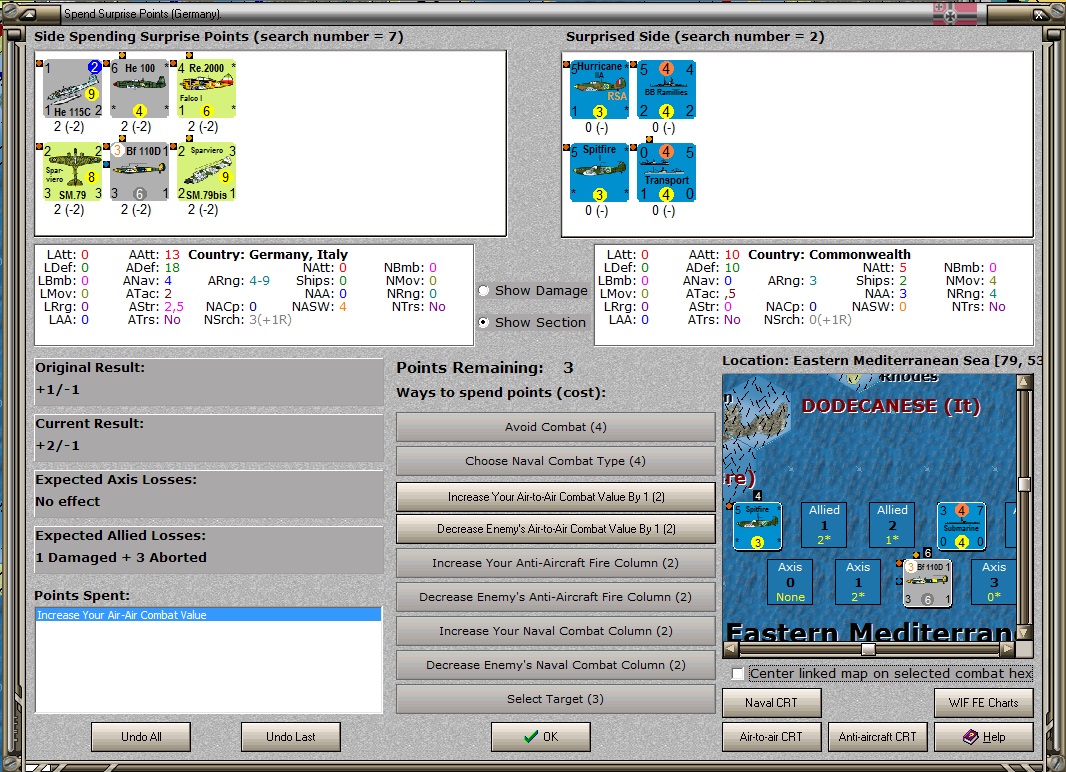The width and height of the screenshot is (1066, 772).
Task: Click the Submarine counter on the map
Action: click(961, 526)
